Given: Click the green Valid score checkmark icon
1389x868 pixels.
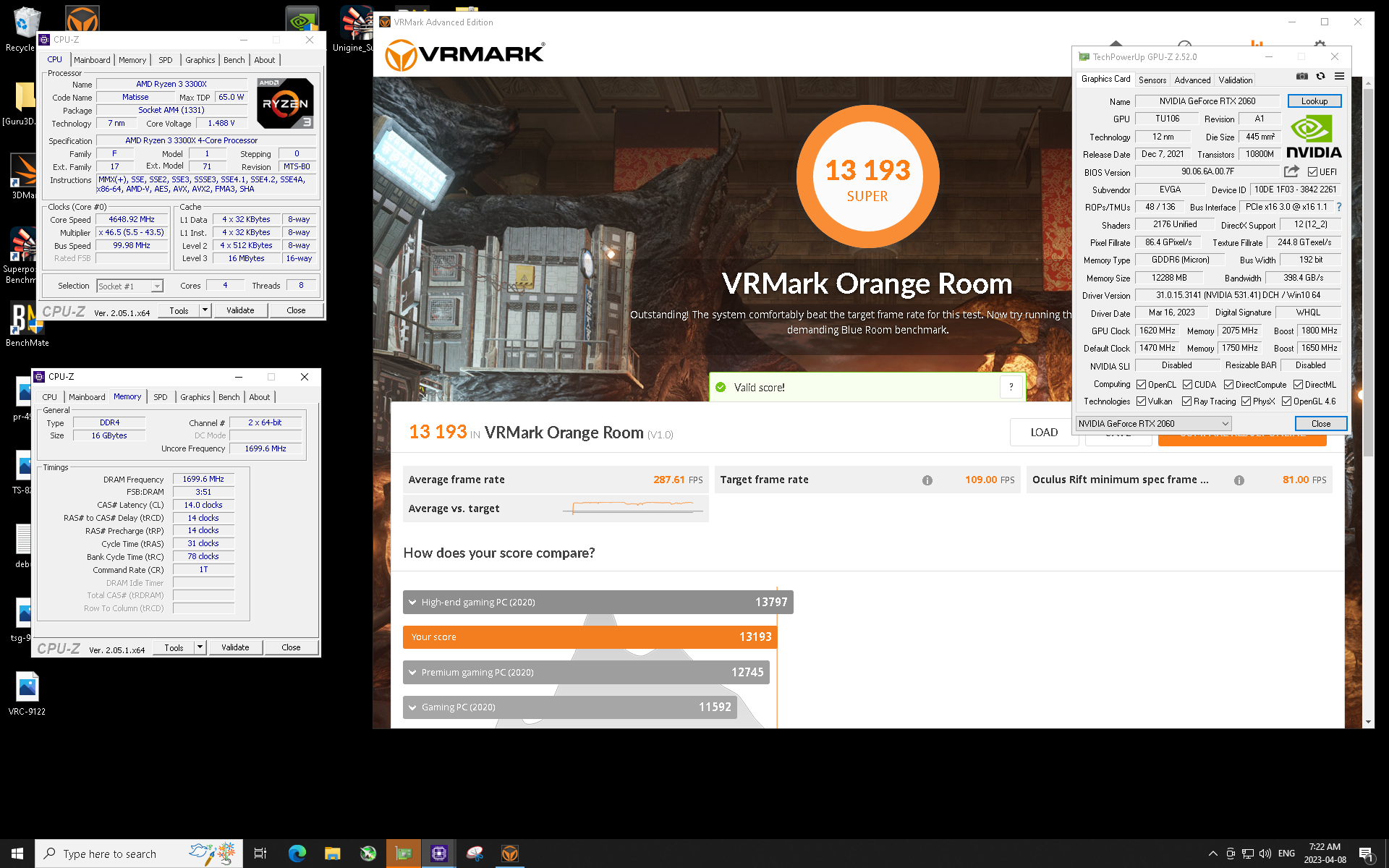Looking at the screenshot, I should (721, 387).
